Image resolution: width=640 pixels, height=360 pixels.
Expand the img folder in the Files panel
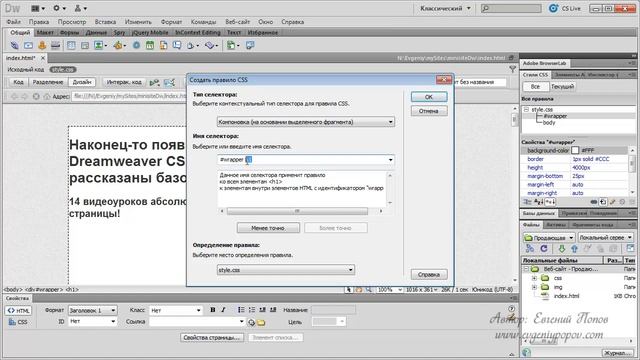(534, 287)
